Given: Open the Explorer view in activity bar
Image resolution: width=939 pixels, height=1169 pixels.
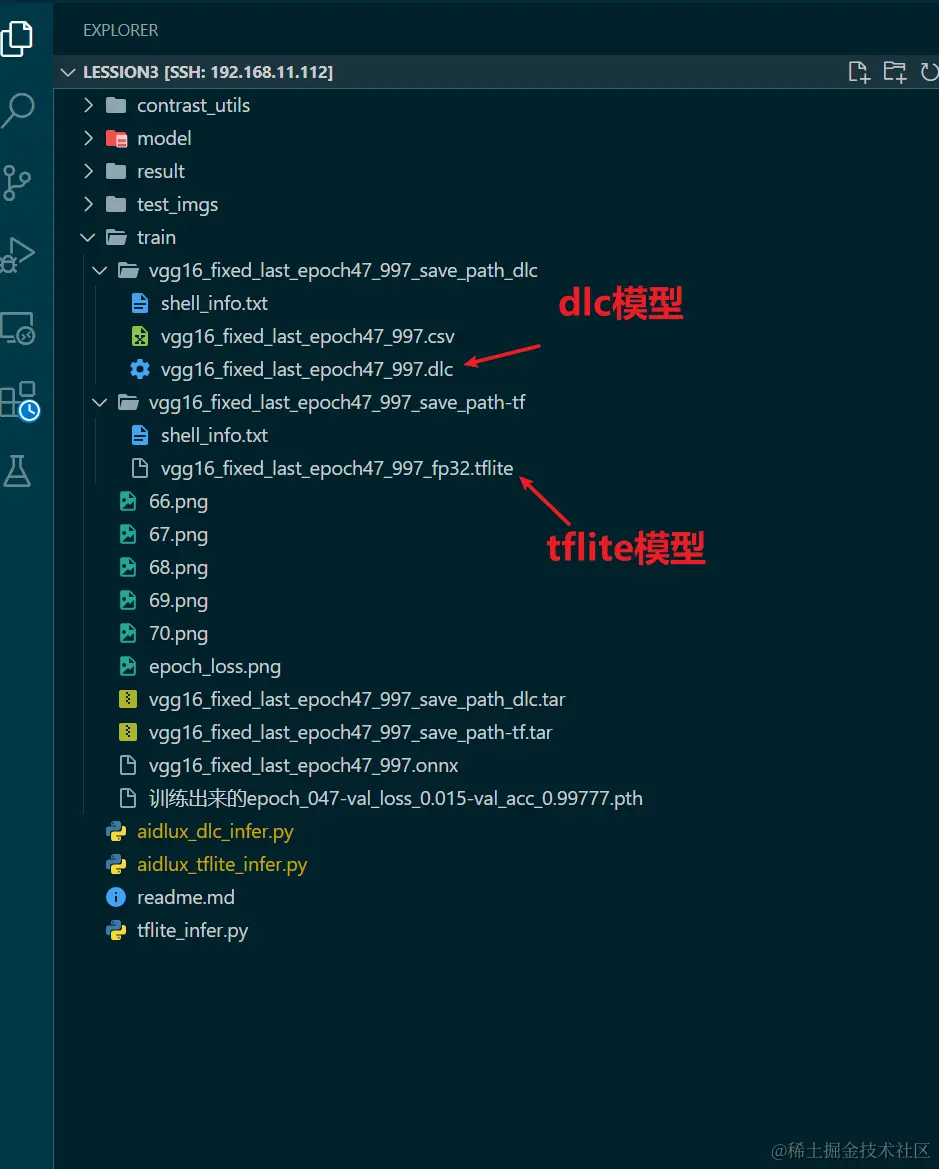Looking at the screenshot, I should 16,37.
